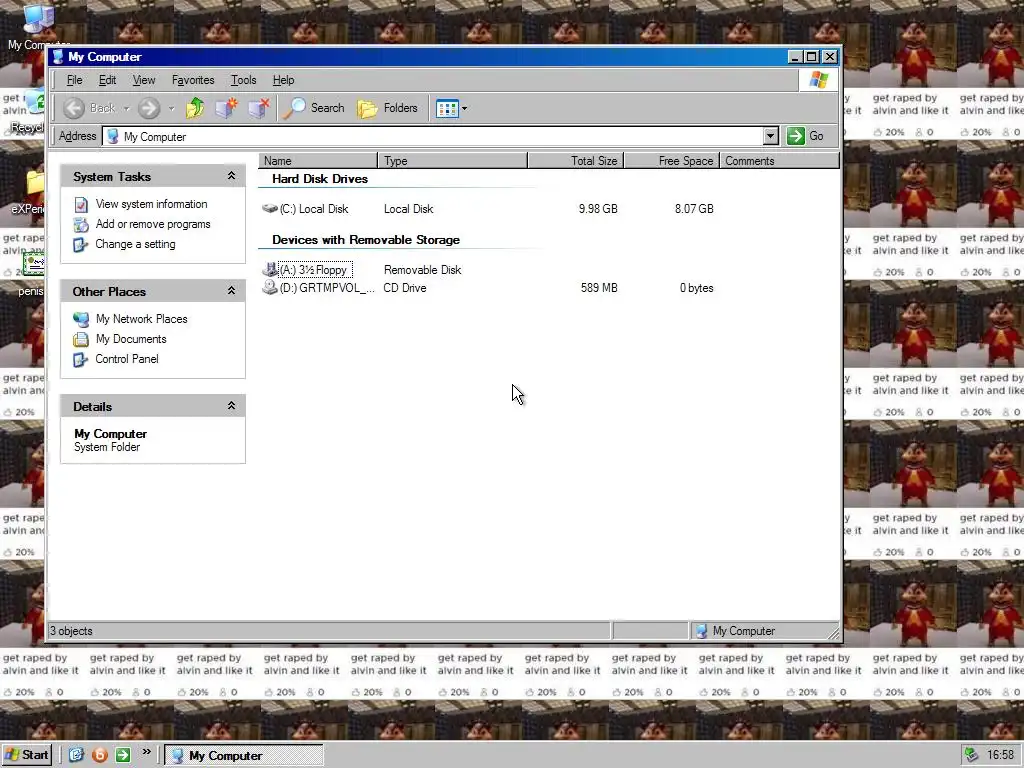Expand the Address bar dropdown

[771, 136]
